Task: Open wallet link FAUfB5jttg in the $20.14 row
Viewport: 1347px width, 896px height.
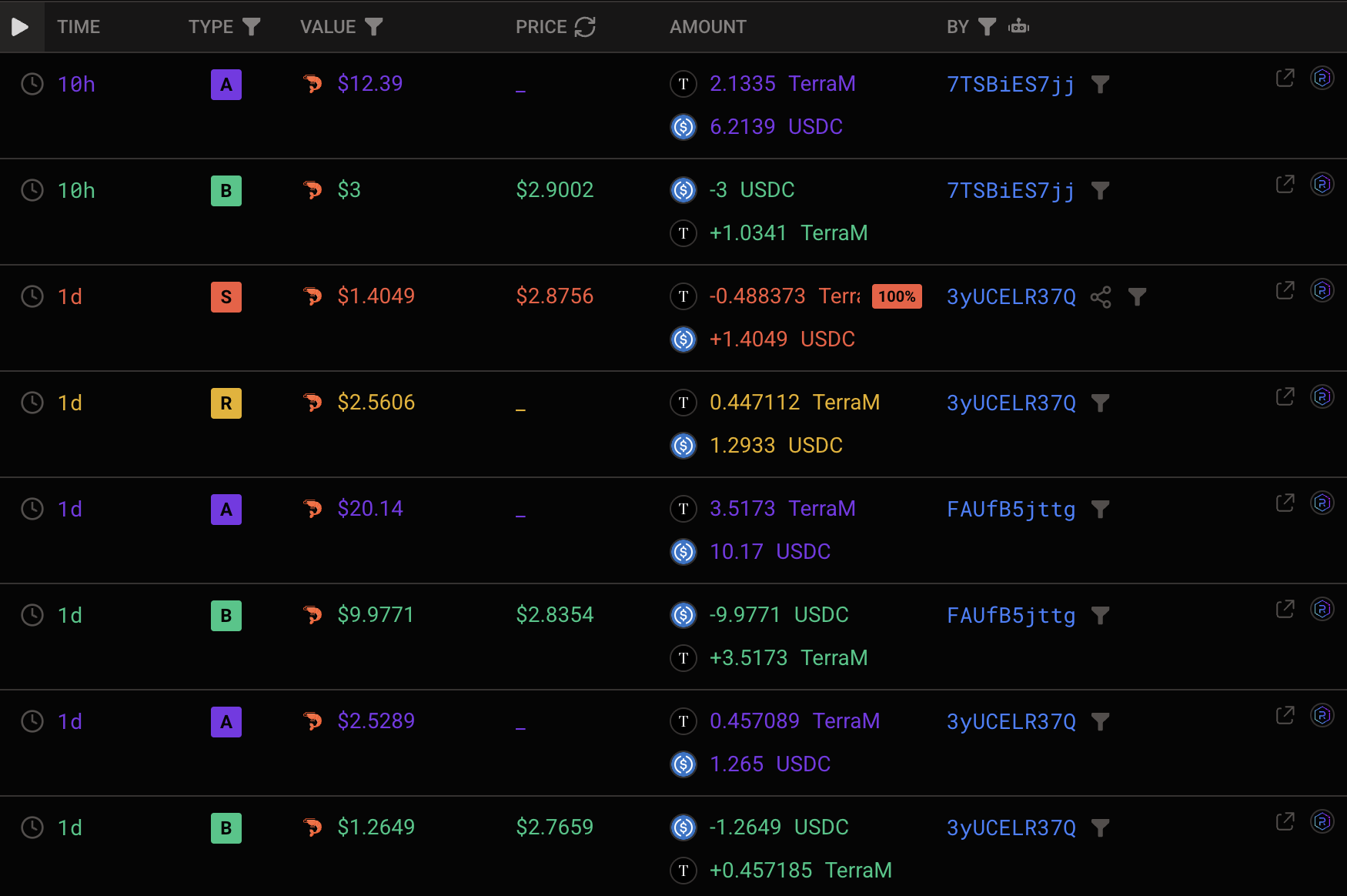Action: (1011, 510)
